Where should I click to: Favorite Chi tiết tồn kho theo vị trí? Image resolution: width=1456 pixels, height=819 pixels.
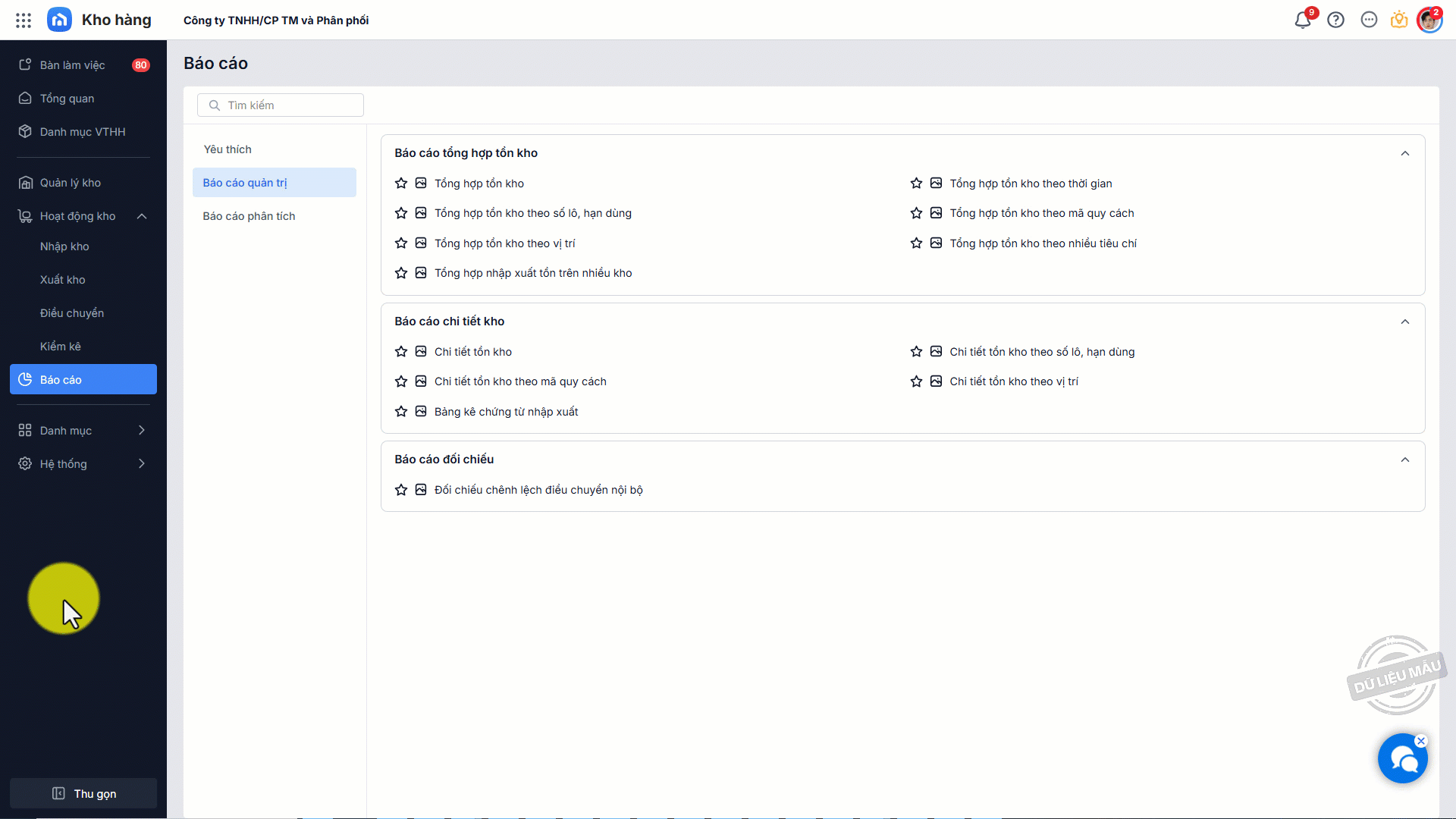click(x=916, y=381)
